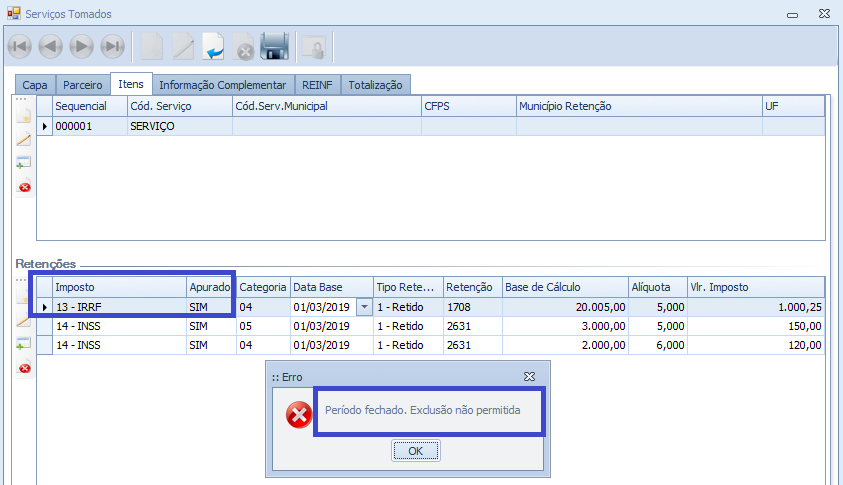
Task: Close the Erro dialog with X
Action: click(x=529, y=376)
